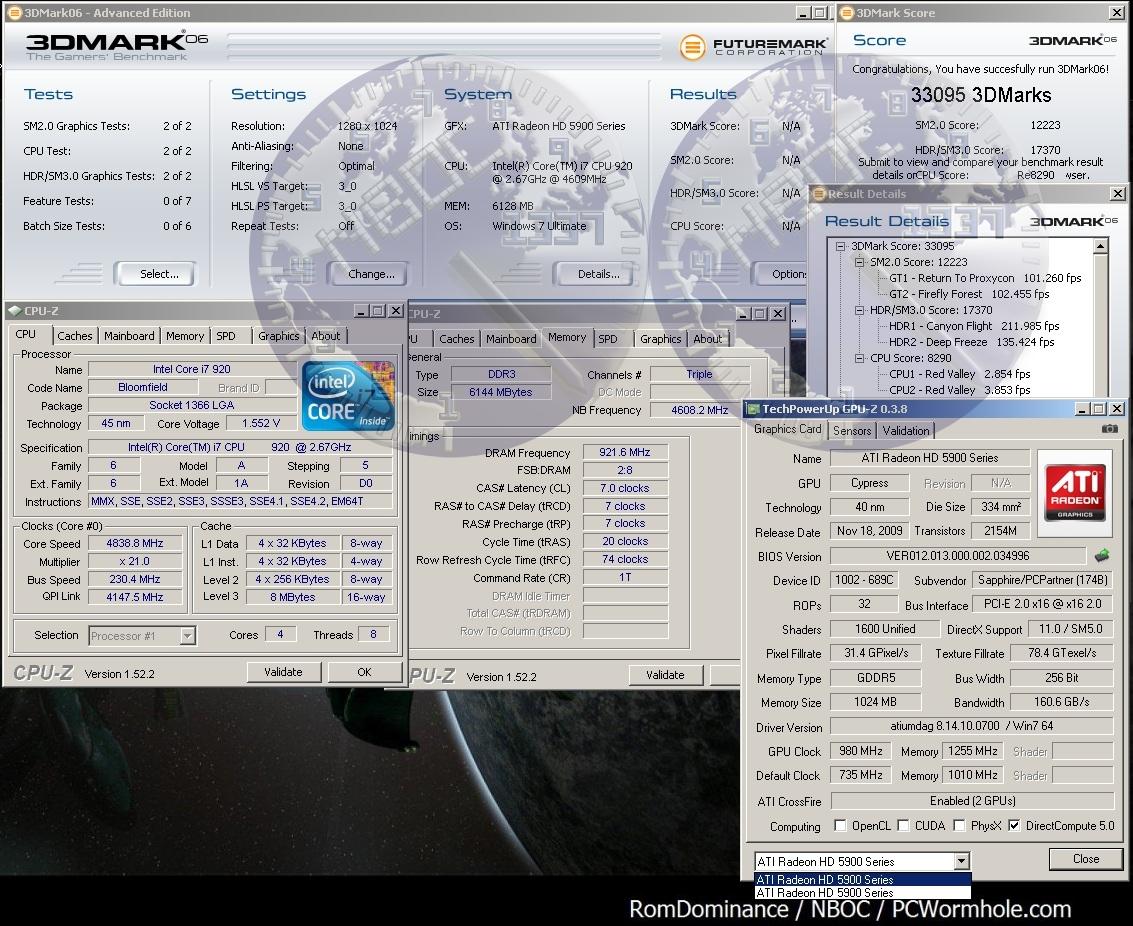The height and width of the screenshot is (926, 1133).
Task: Click the BIOS Version field in GPU-Z
Action: point(957,555)
